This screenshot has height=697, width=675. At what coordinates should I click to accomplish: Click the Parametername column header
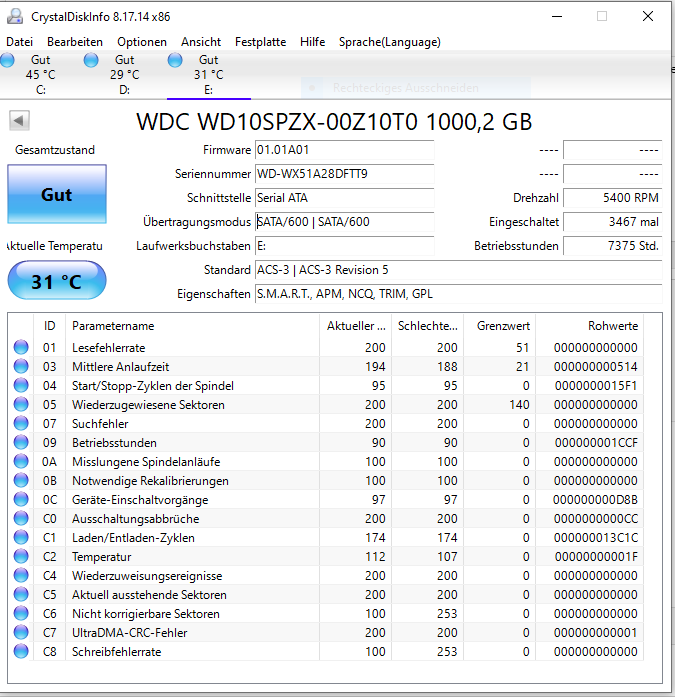[192, 326]
